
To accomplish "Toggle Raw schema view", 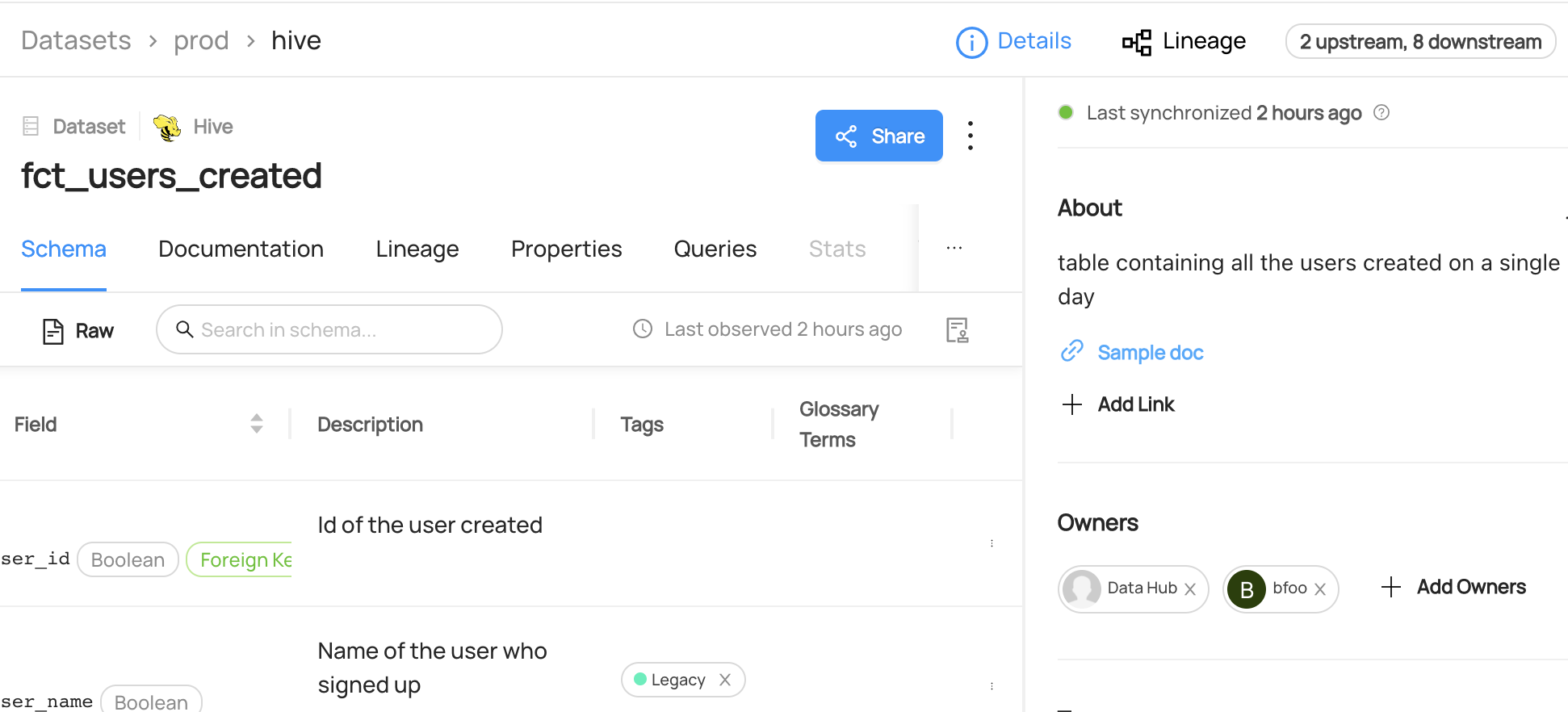I will pos(78,331).
